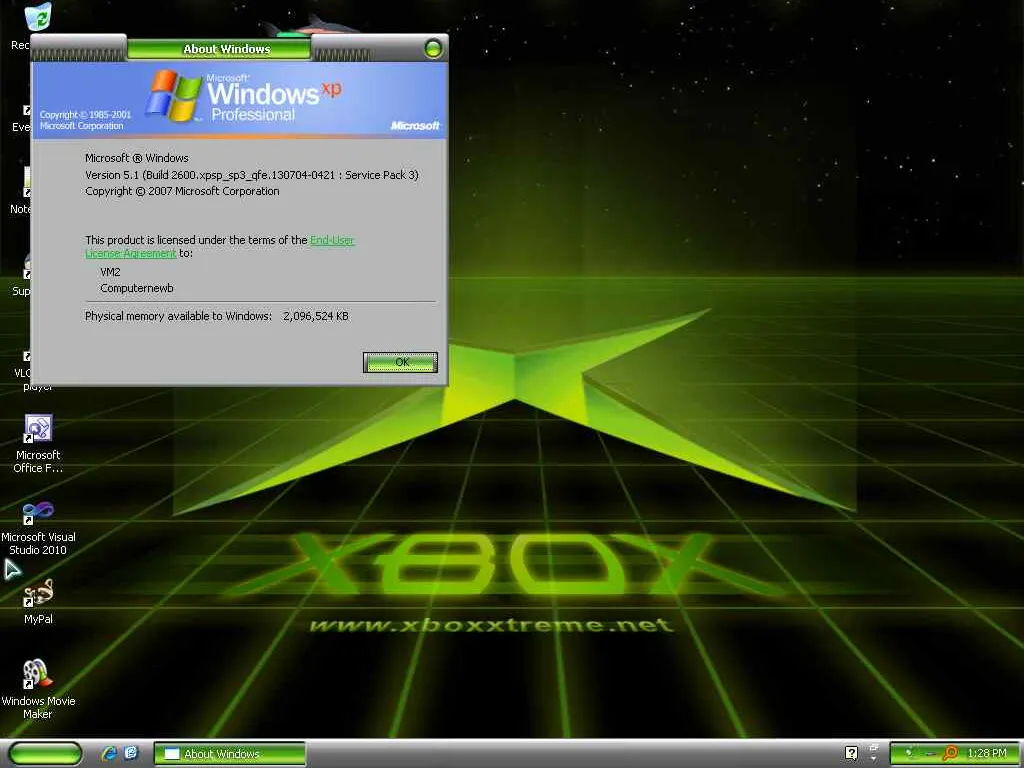Image resolution: width=1024 pixels, height=768 pixels.
Task: Click the '2,096,524 KB' memory value
Action: click(x=315, y=316)
